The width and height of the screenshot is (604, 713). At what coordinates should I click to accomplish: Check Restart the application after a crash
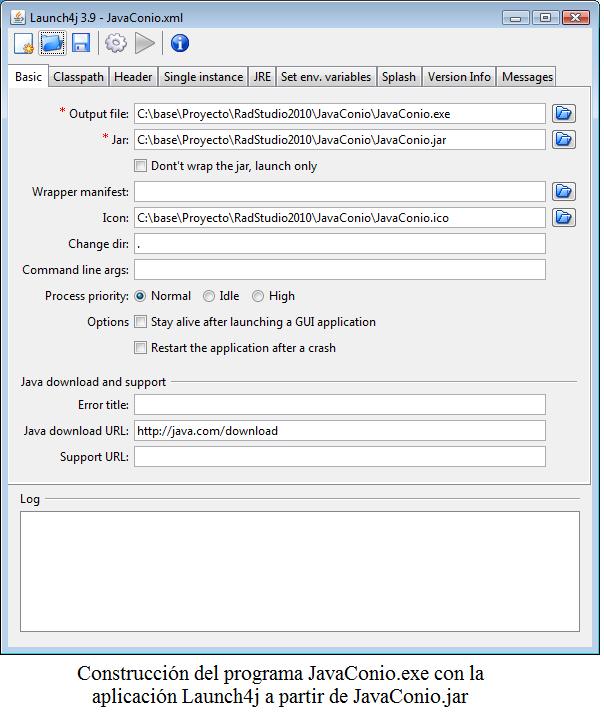coord(141,347)
